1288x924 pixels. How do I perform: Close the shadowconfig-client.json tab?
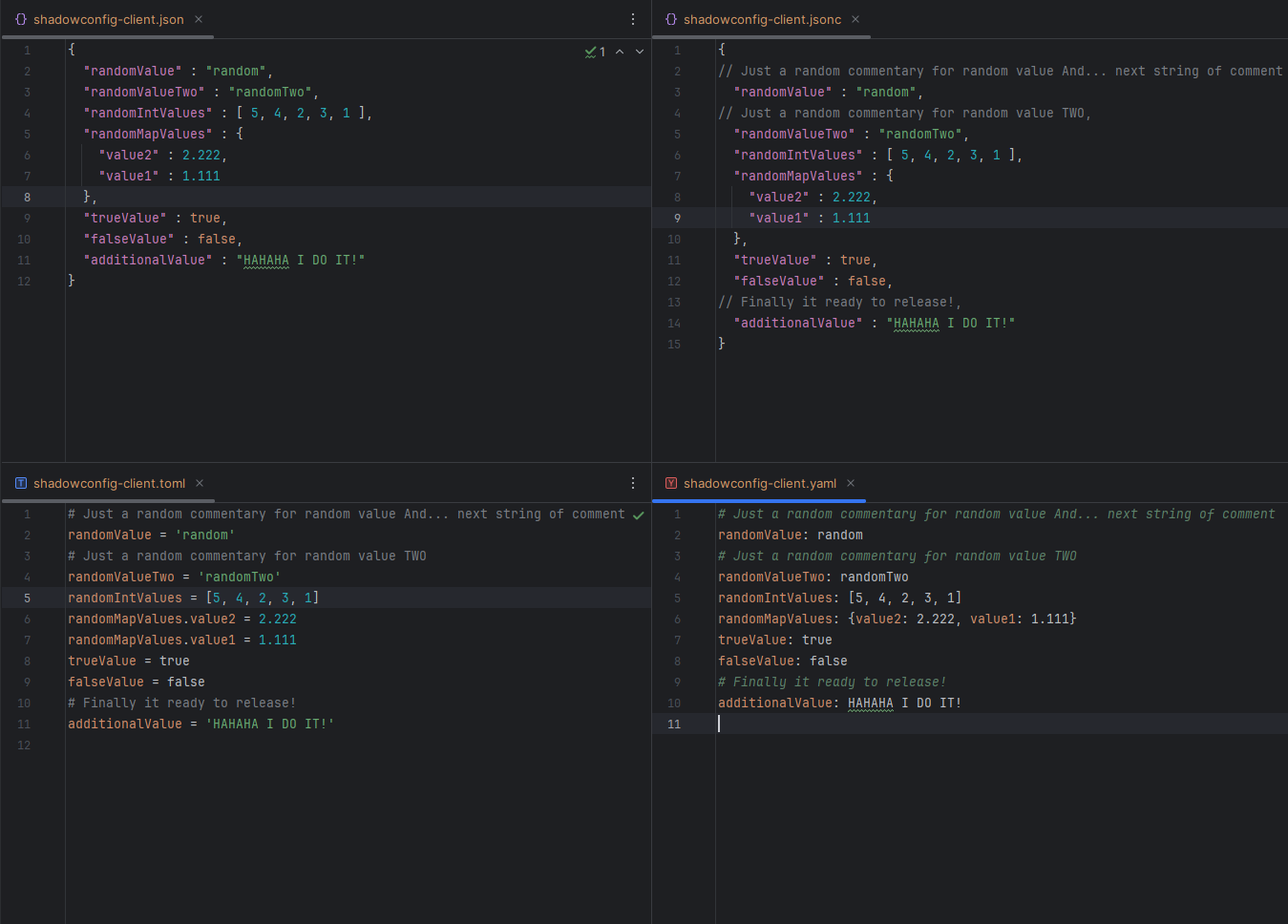coord(199,19)
